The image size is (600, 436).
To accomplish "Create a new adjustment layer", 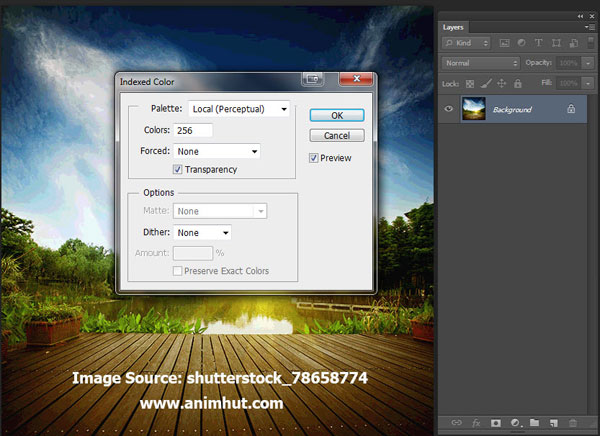I will tap(514, 423).
